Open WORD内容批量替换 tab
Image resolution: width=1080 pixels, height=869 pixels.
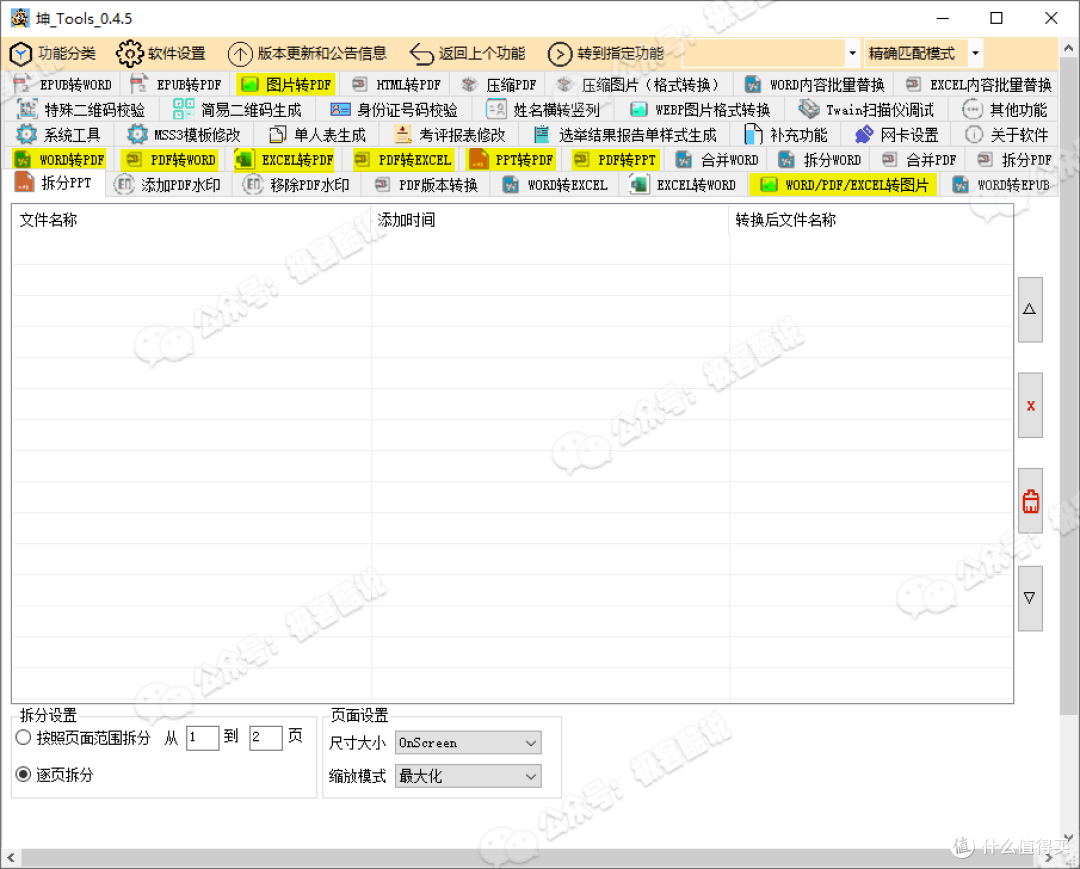[x=815, y=85]
